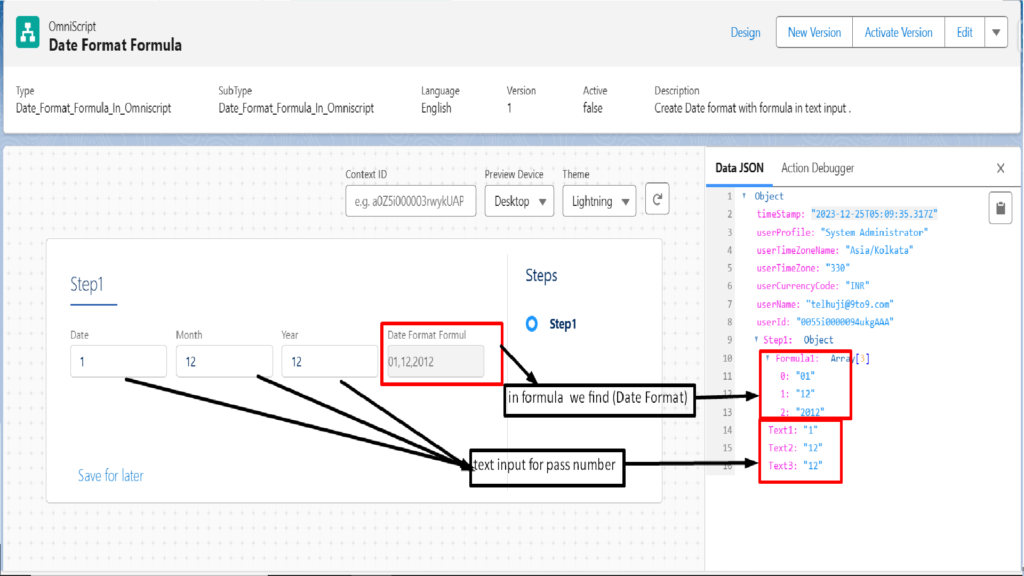
Task: Open the Preview Device dropdown
Action: 519,201
